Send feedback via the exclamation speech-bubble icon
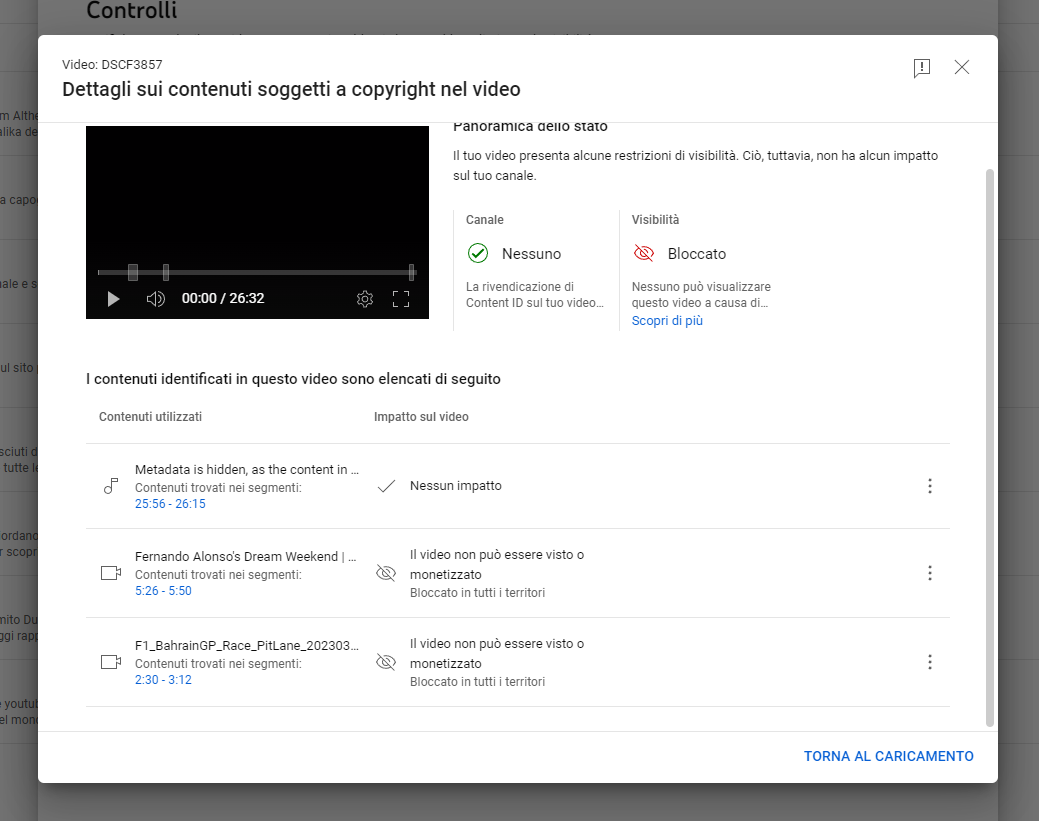 click(x=922, y=68)
